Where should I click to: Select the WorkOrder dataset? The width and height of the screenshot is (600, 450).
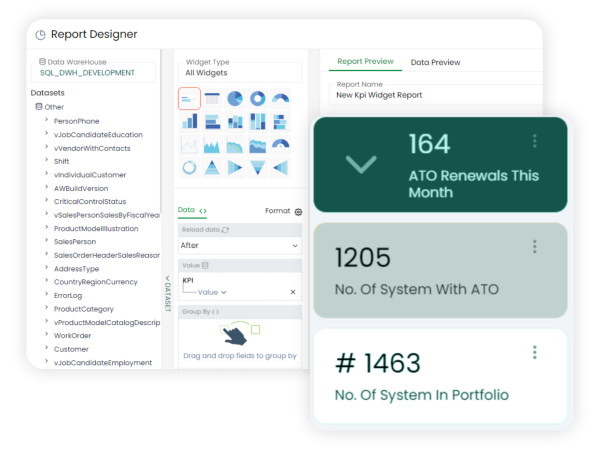pos(72,336)
